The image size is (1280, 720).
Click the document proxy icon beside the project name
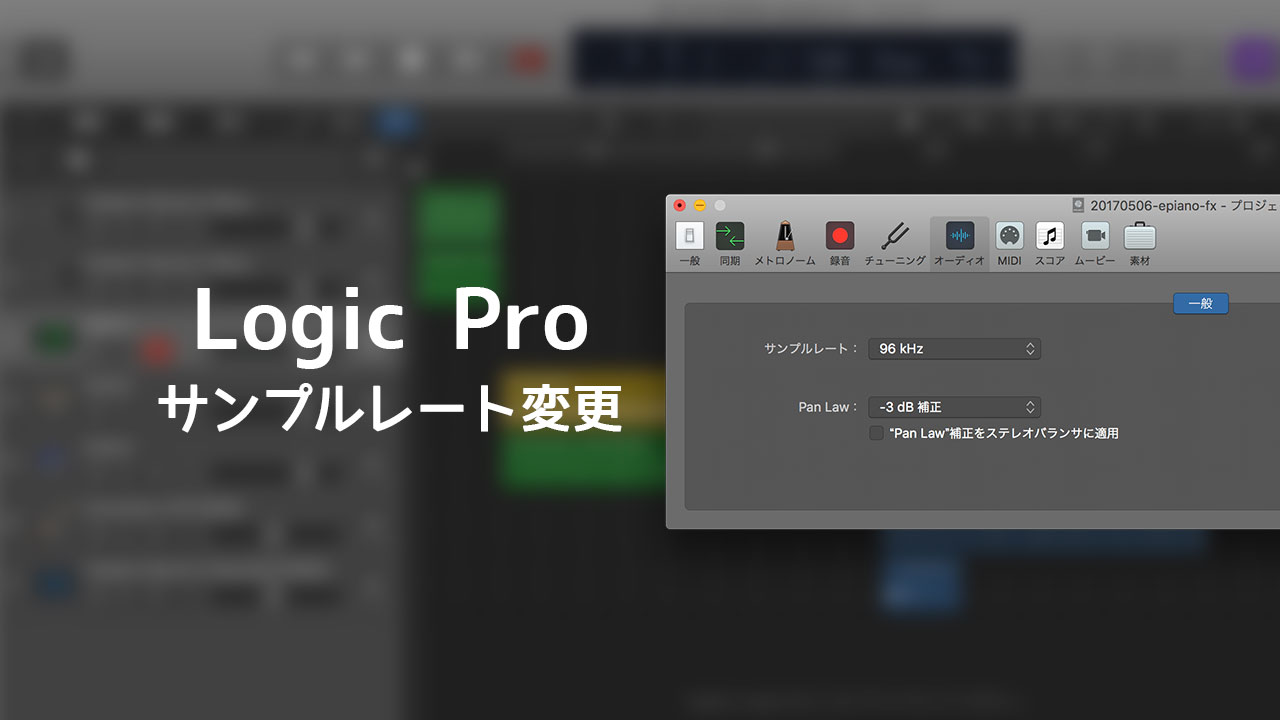point(1077,204)
